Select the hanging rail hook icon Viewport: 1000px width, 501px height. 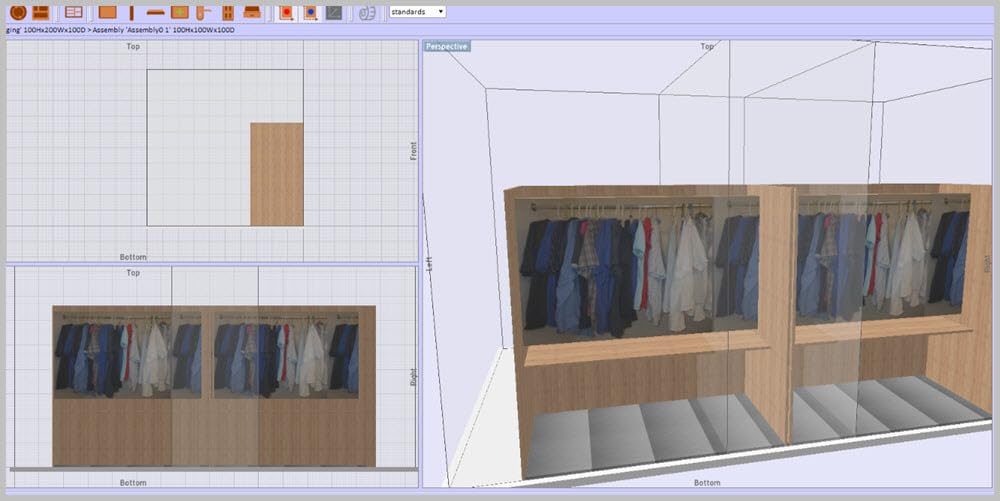203,12
